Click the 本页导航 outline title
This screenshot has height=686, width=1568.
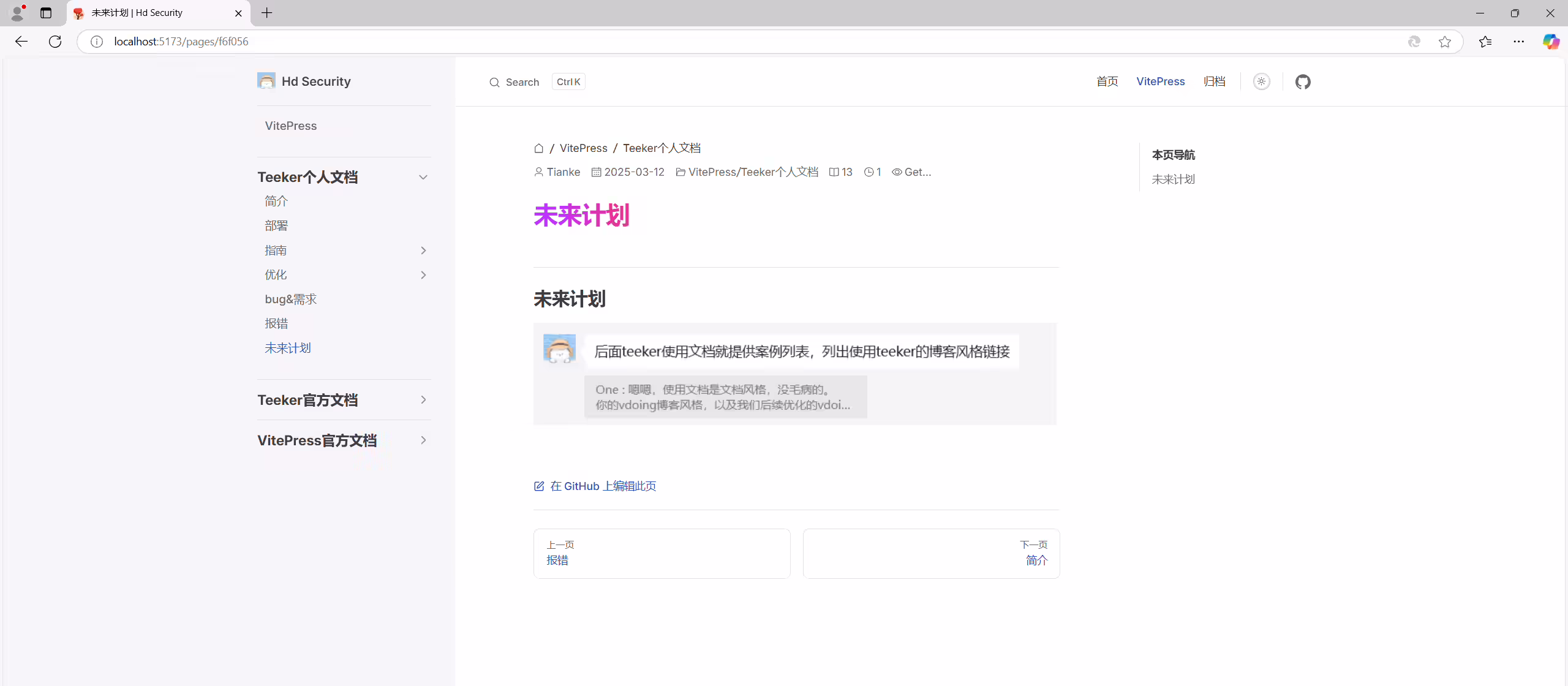point(1174,155)
